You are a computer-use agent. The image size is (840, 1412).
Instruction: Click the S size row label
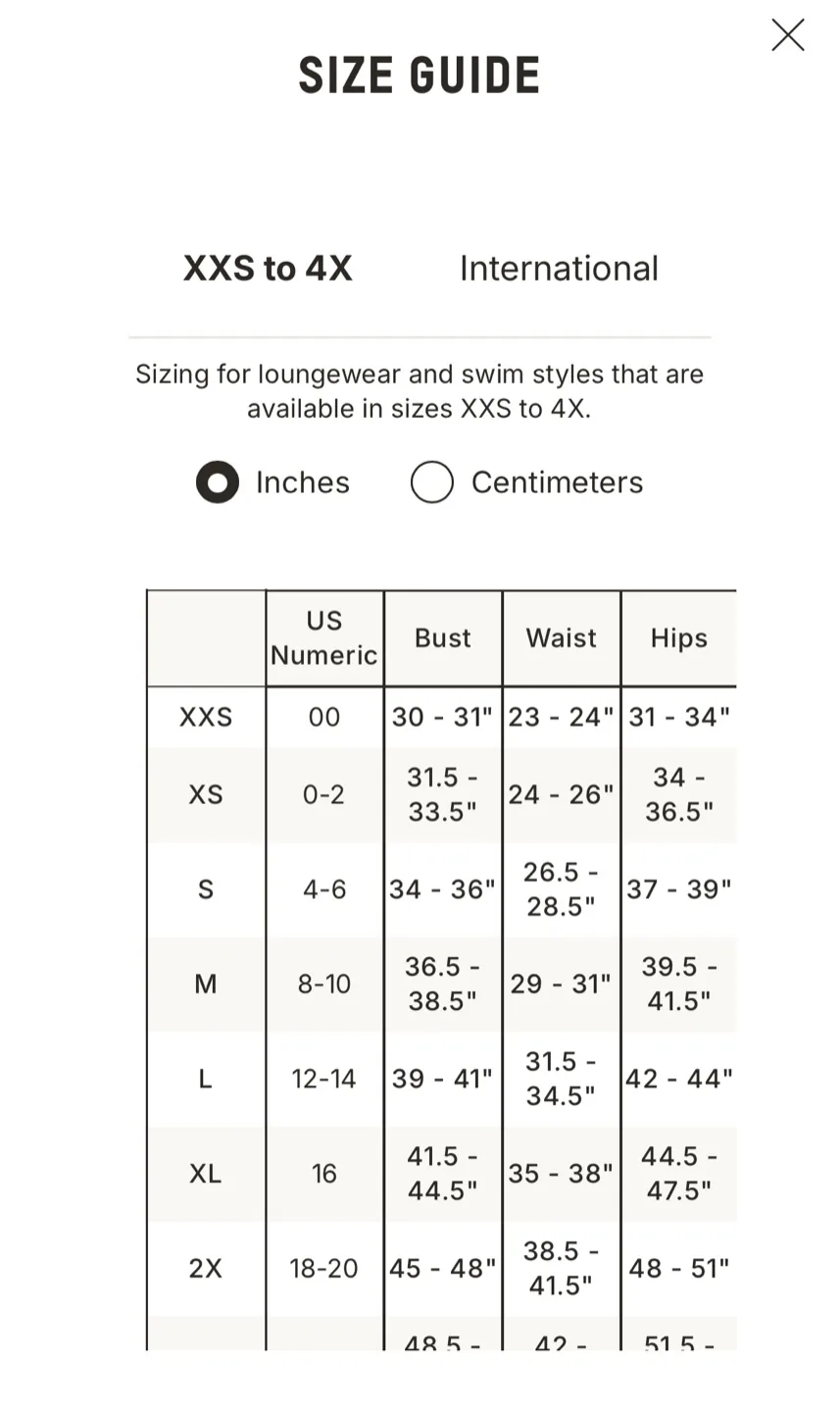205,889
